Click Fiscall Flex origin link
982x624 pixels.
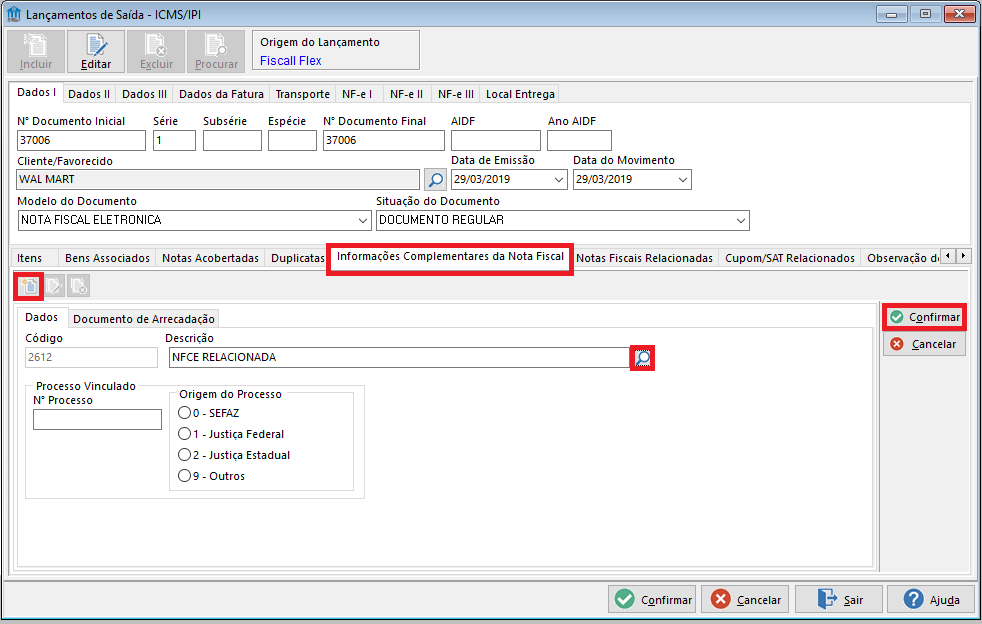click(x=291, y=61)
